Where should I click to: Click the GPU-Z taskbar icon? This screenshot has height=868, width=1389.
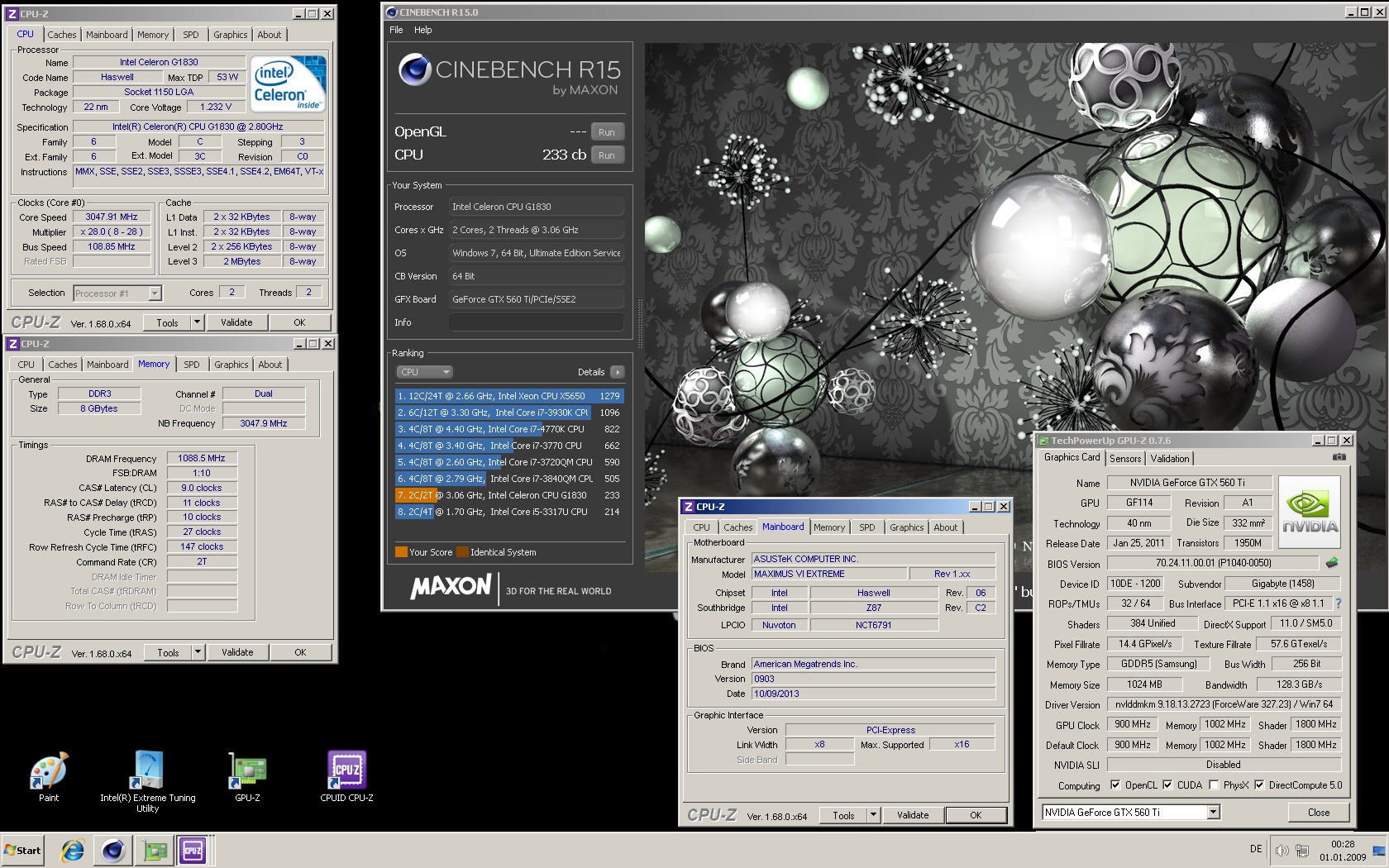(x=153, y=850)
